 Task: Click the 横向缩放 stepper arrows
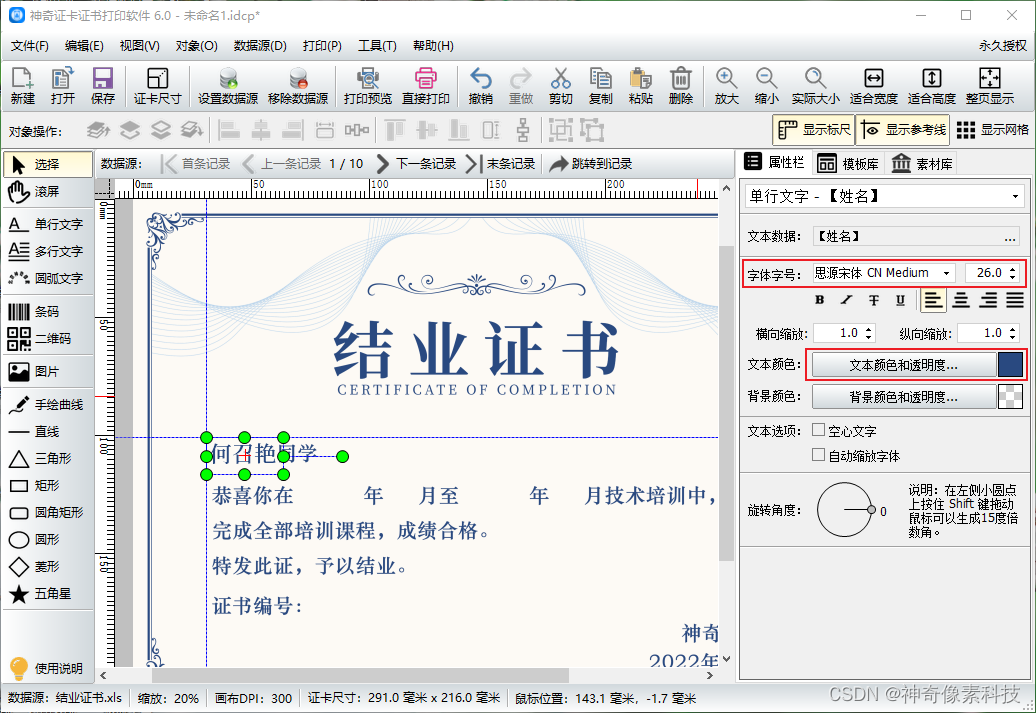point(869,333)
